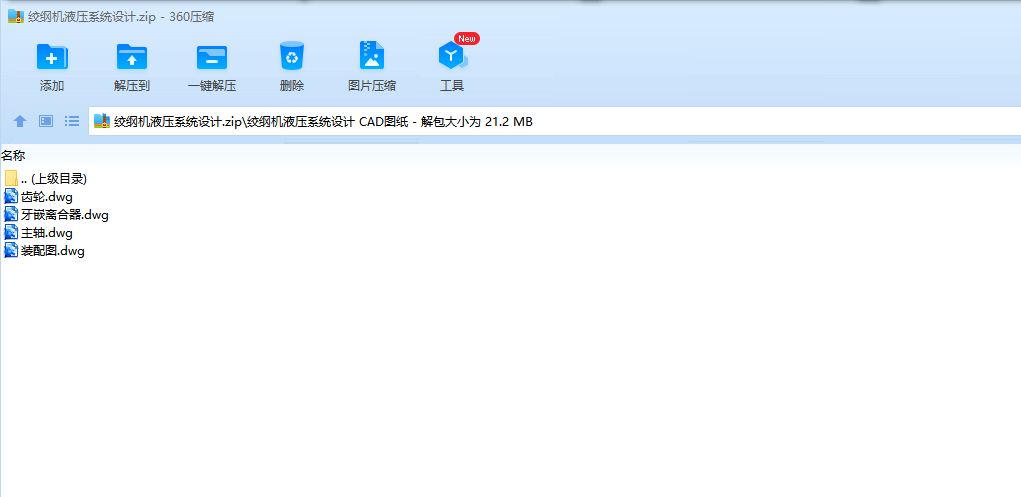Click the 一键解压 toolbar label

(212, 85)
